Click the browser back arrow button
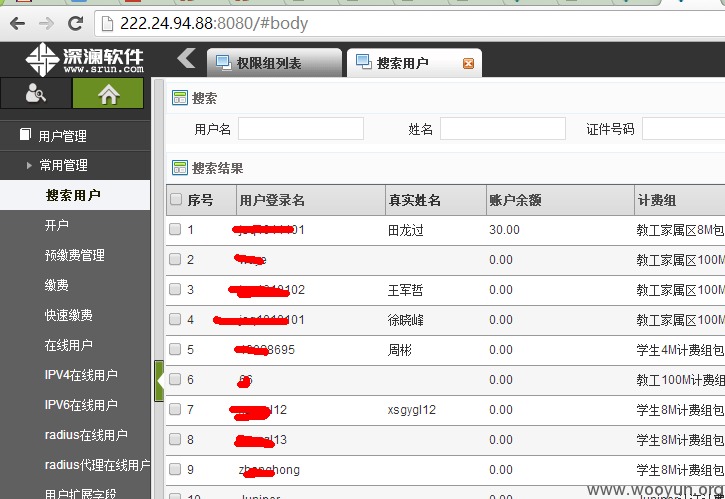725x499 pixels. (x=17, y=22)
